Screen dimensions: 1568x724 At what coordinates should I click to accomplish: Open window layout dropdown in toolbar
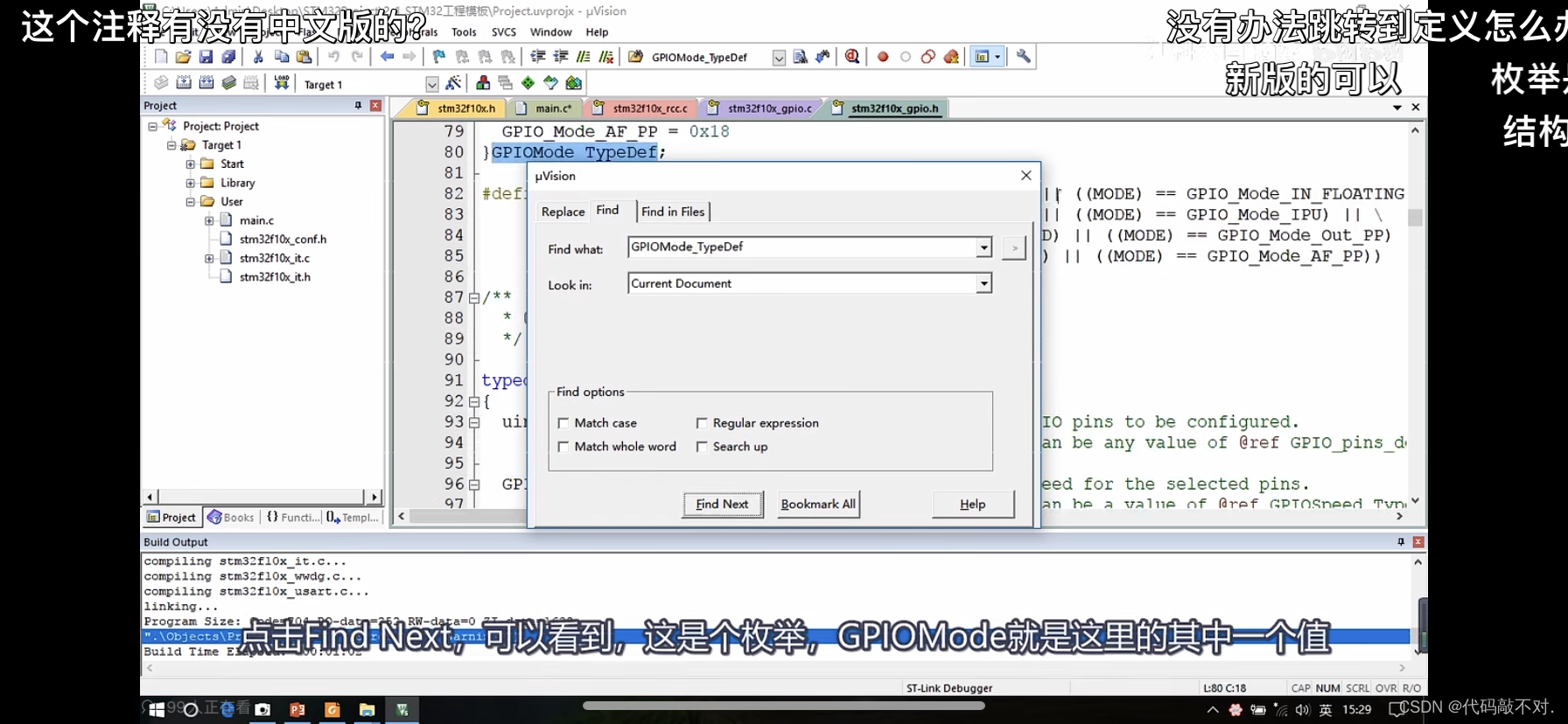click(997, 57)
